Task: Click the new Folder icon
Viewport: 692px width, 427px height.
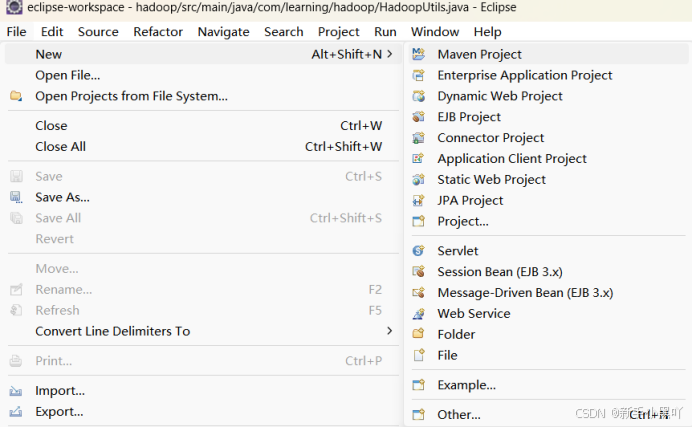Action: (x=418, y=334)
